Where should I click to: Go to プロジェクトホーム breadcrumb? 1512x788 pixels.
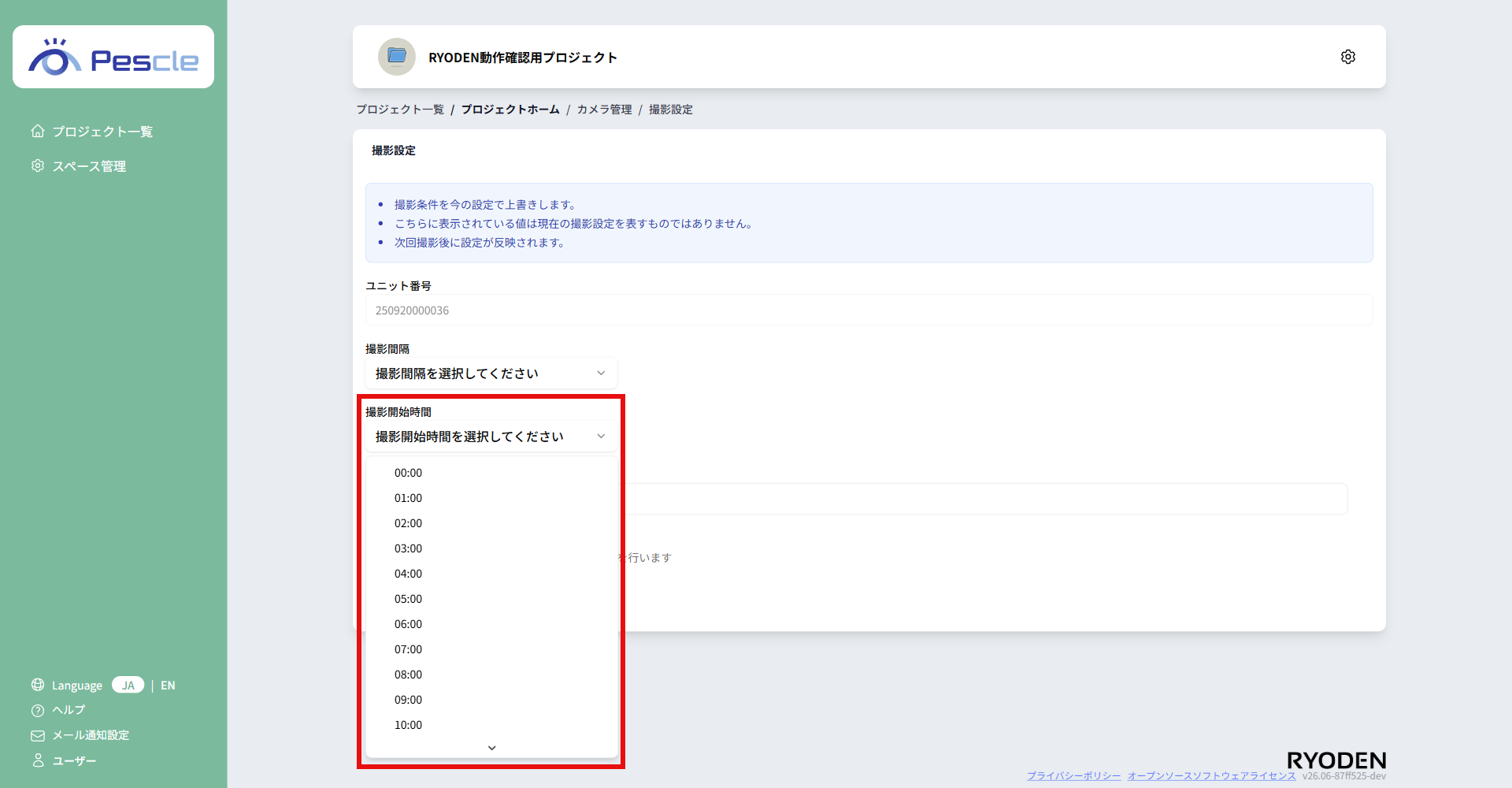pos(510,110)
